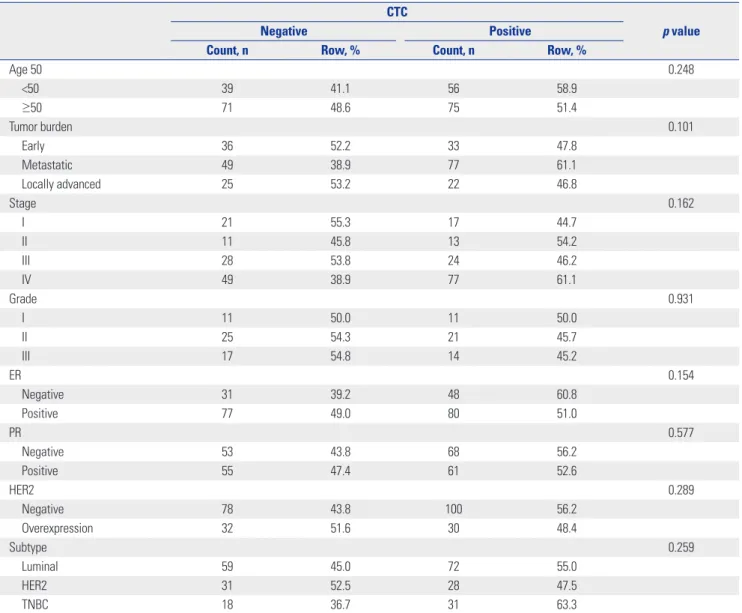Click the value 55.0 in Luminal row
Viewport: 742px width, 613px height.
[x=566, y=567]
